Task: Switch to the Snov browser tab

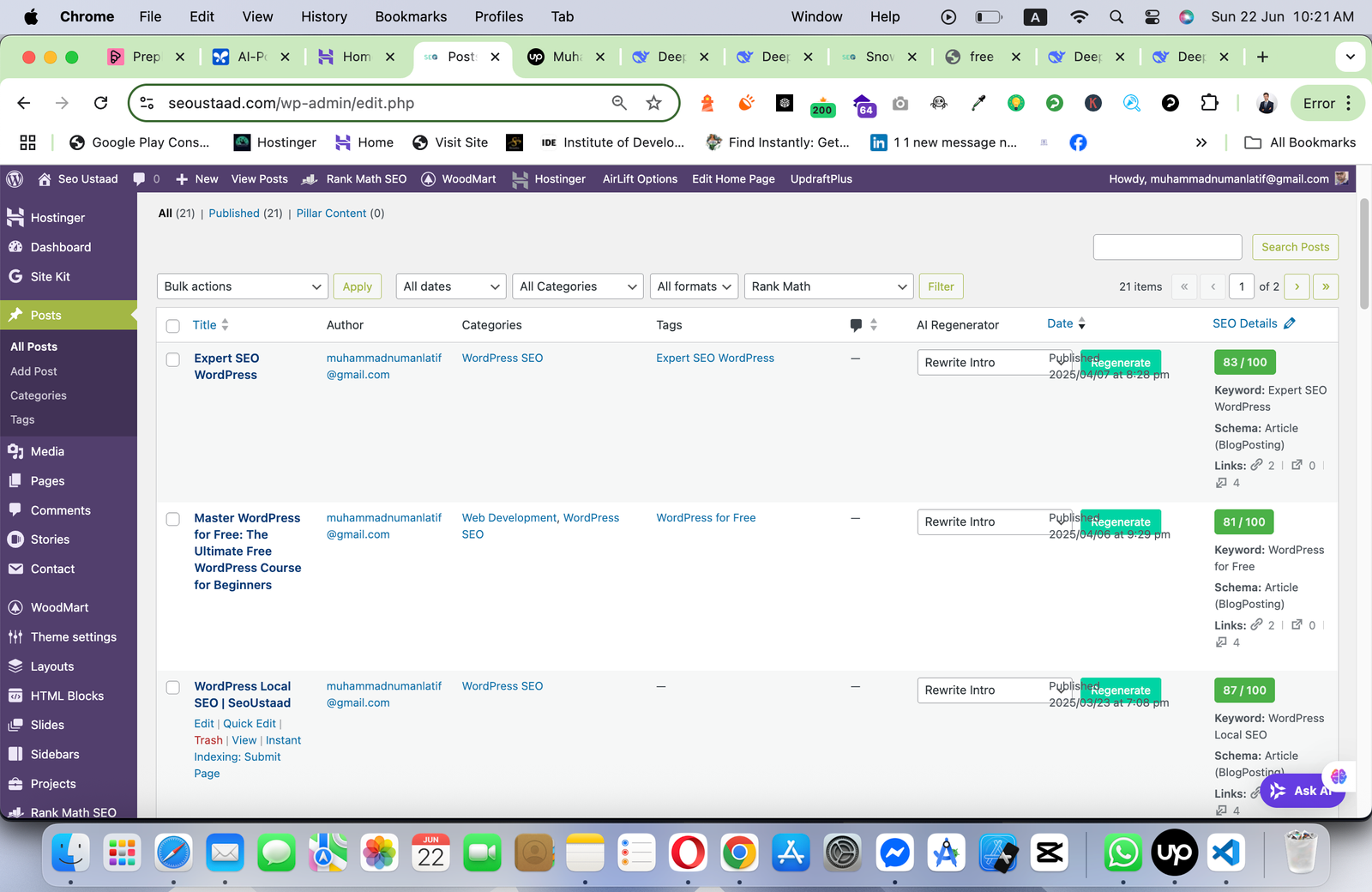Action: pyautogui.click(x=879, y=57)
